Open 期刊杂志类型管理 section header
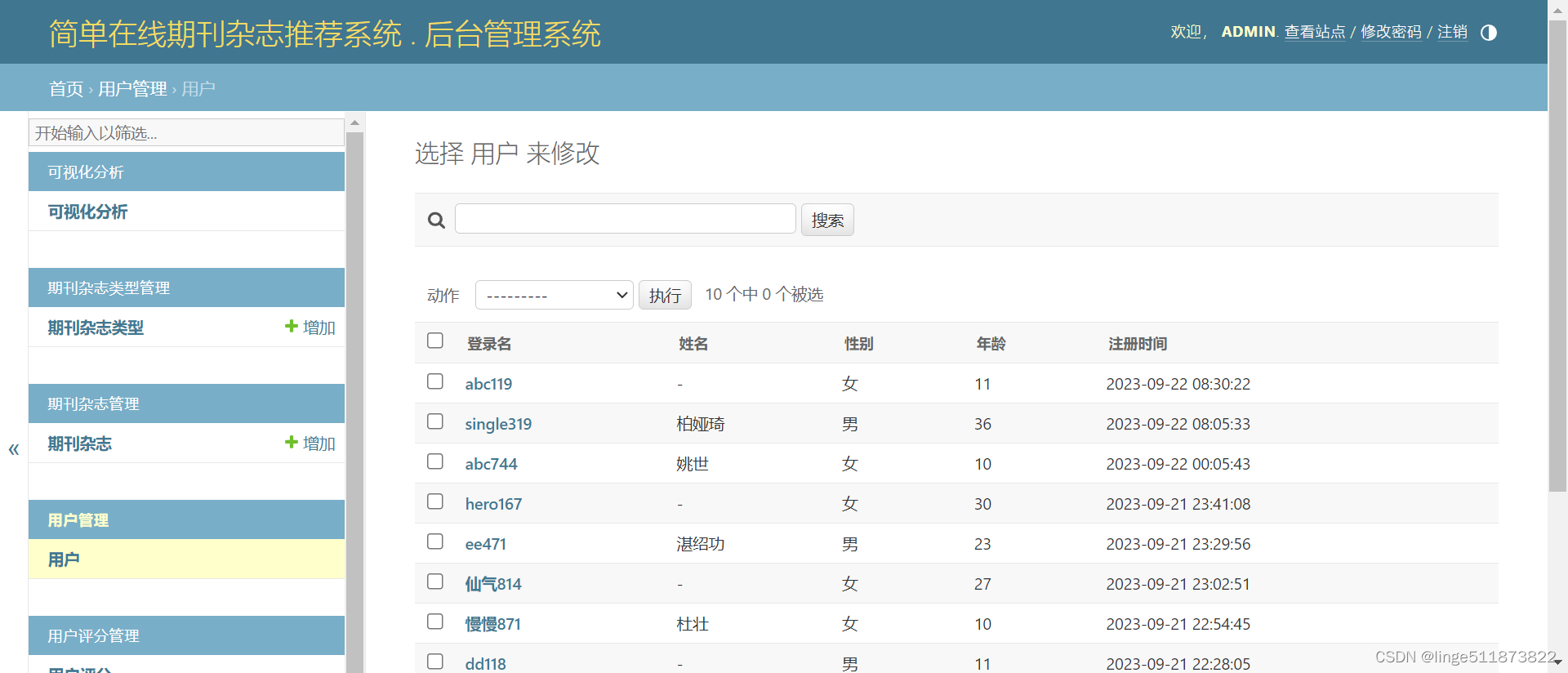 click(186, 287)
